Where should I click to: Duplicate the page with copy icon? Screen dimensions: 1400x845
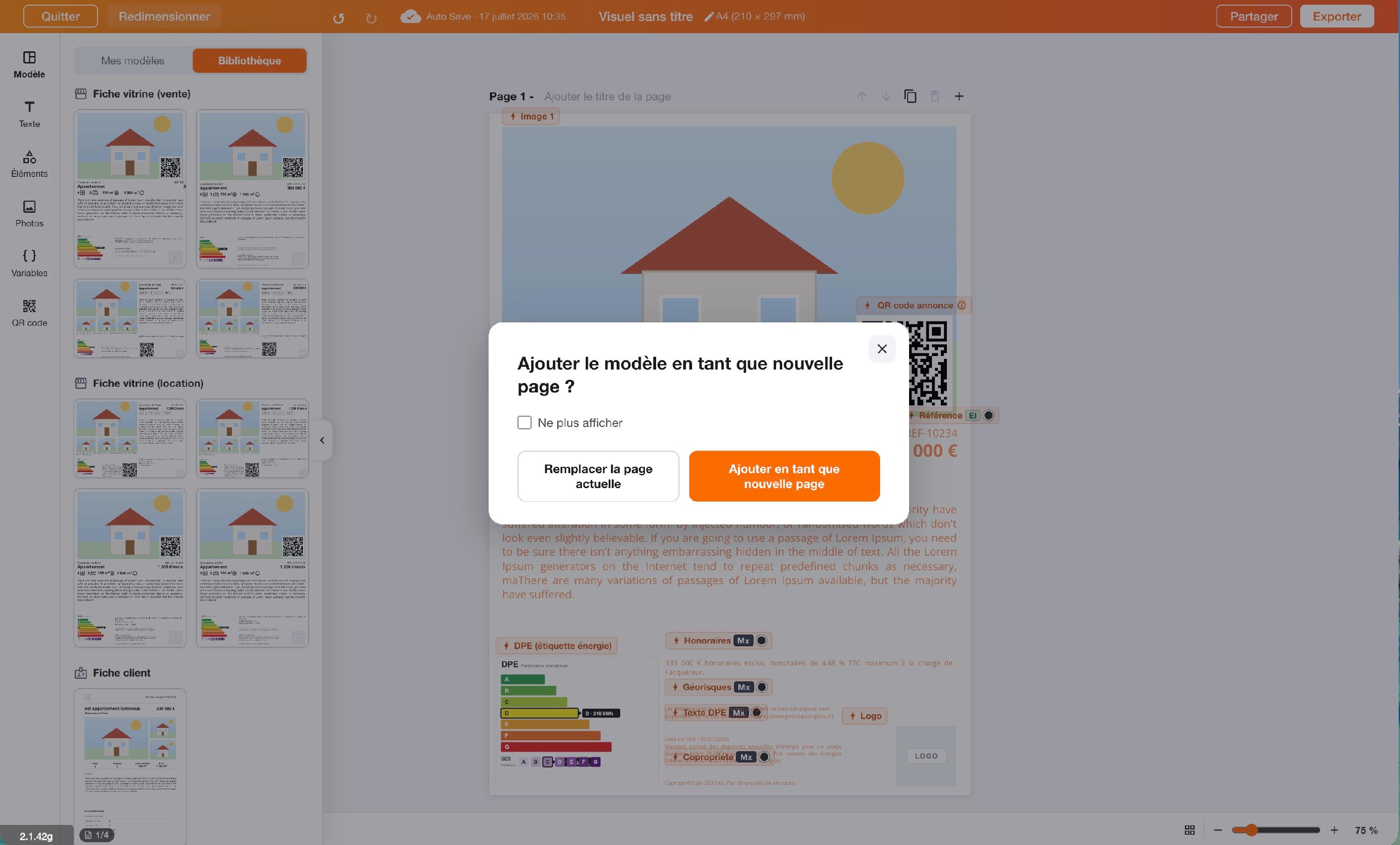(x=910, y=96)
